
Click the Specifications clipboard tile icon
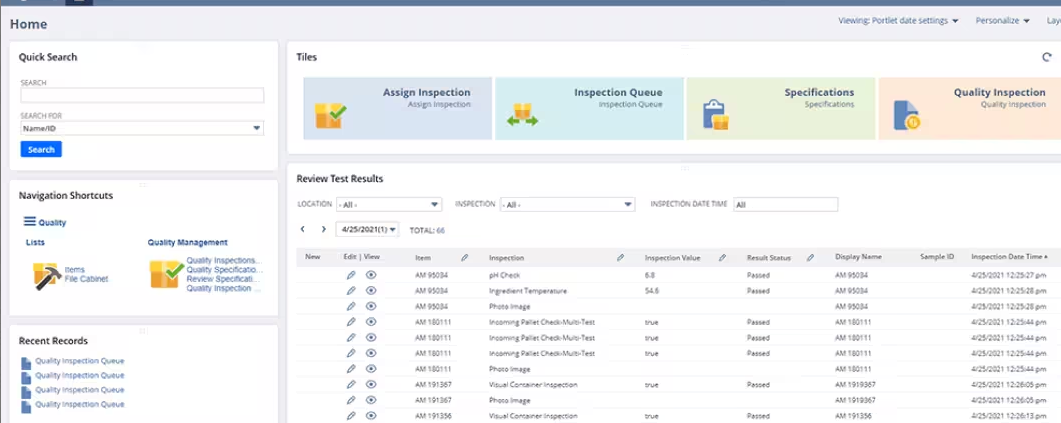pos(714,115)
